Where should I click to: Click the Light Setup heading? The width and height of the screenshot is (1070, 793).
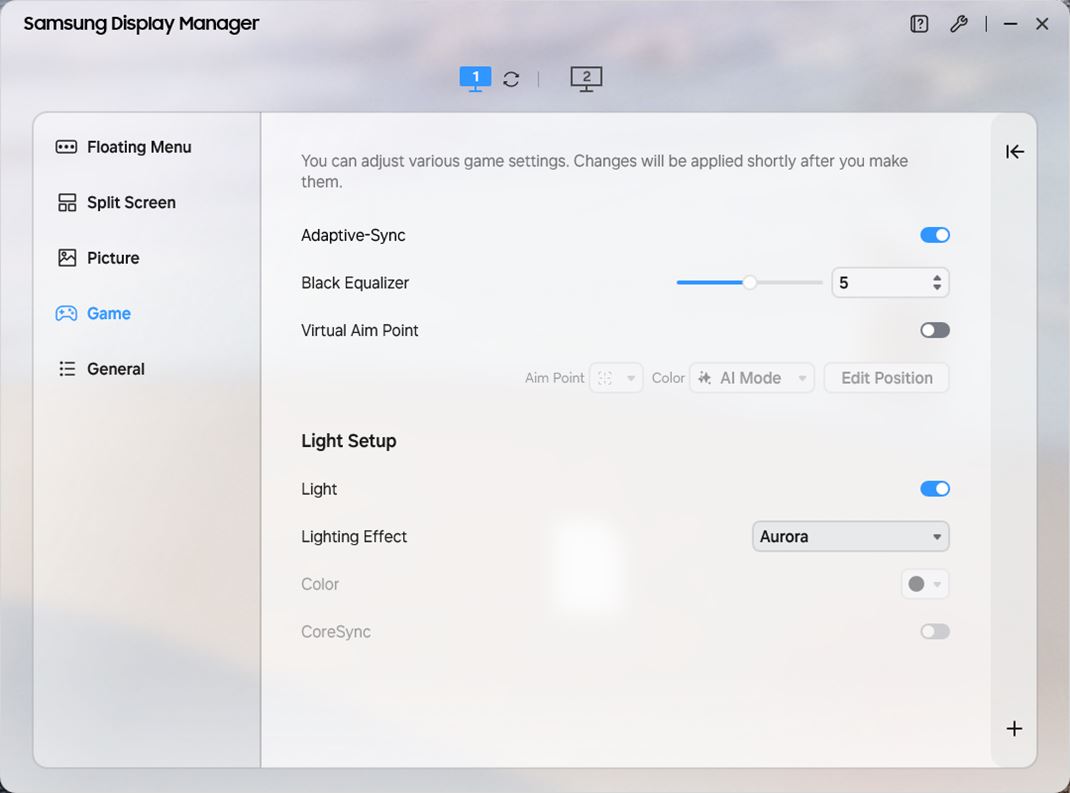click(x=349, y=441)
